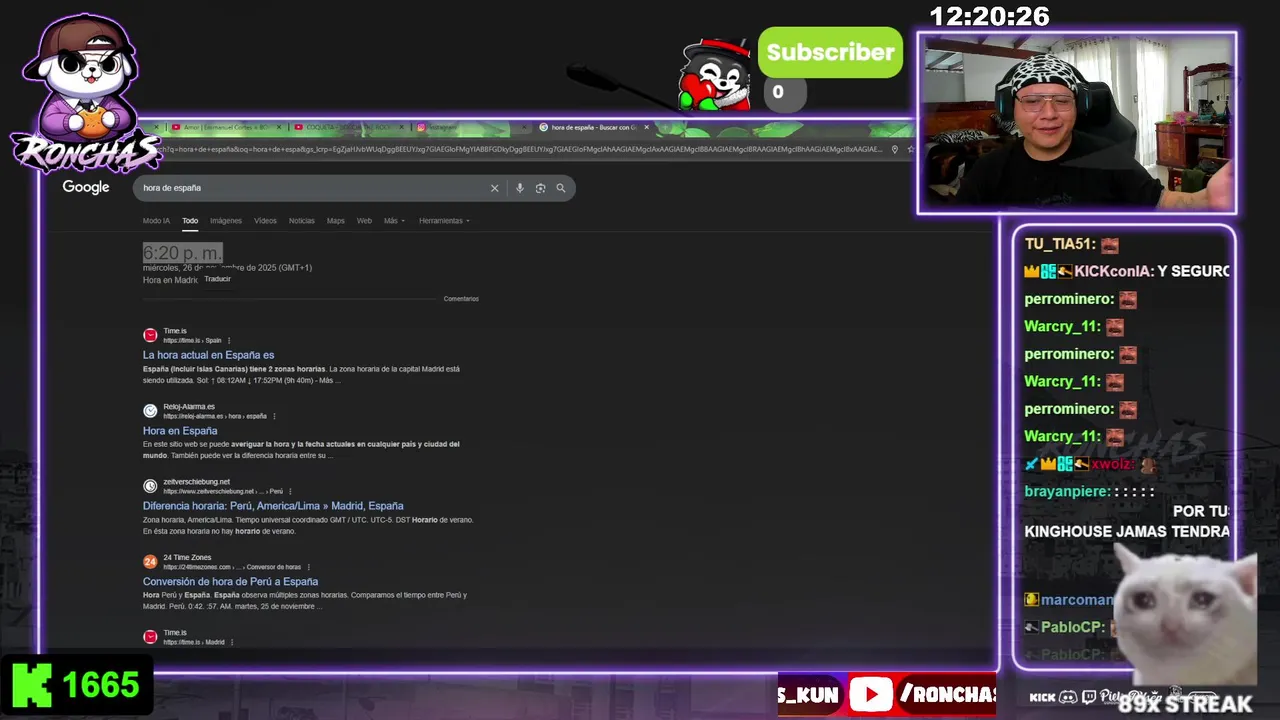Click the Time.is site name above the Spain result
The width and height of the screenshot is (1280, 720).
(x=175, y=331)
